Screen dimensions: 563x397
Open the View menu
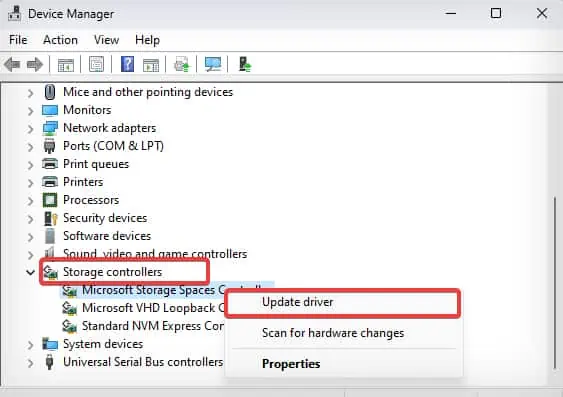pos(106,40)
